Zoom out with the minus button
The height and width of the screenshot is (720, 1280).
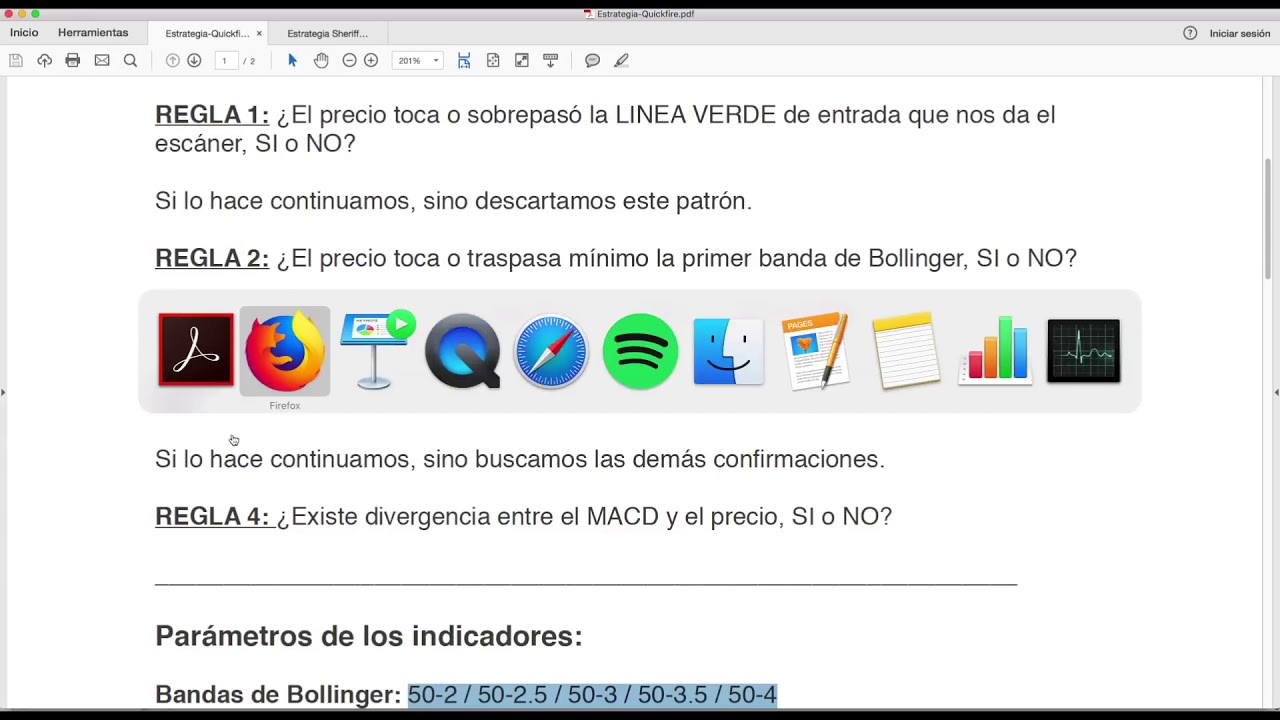(x=349, y=61)
